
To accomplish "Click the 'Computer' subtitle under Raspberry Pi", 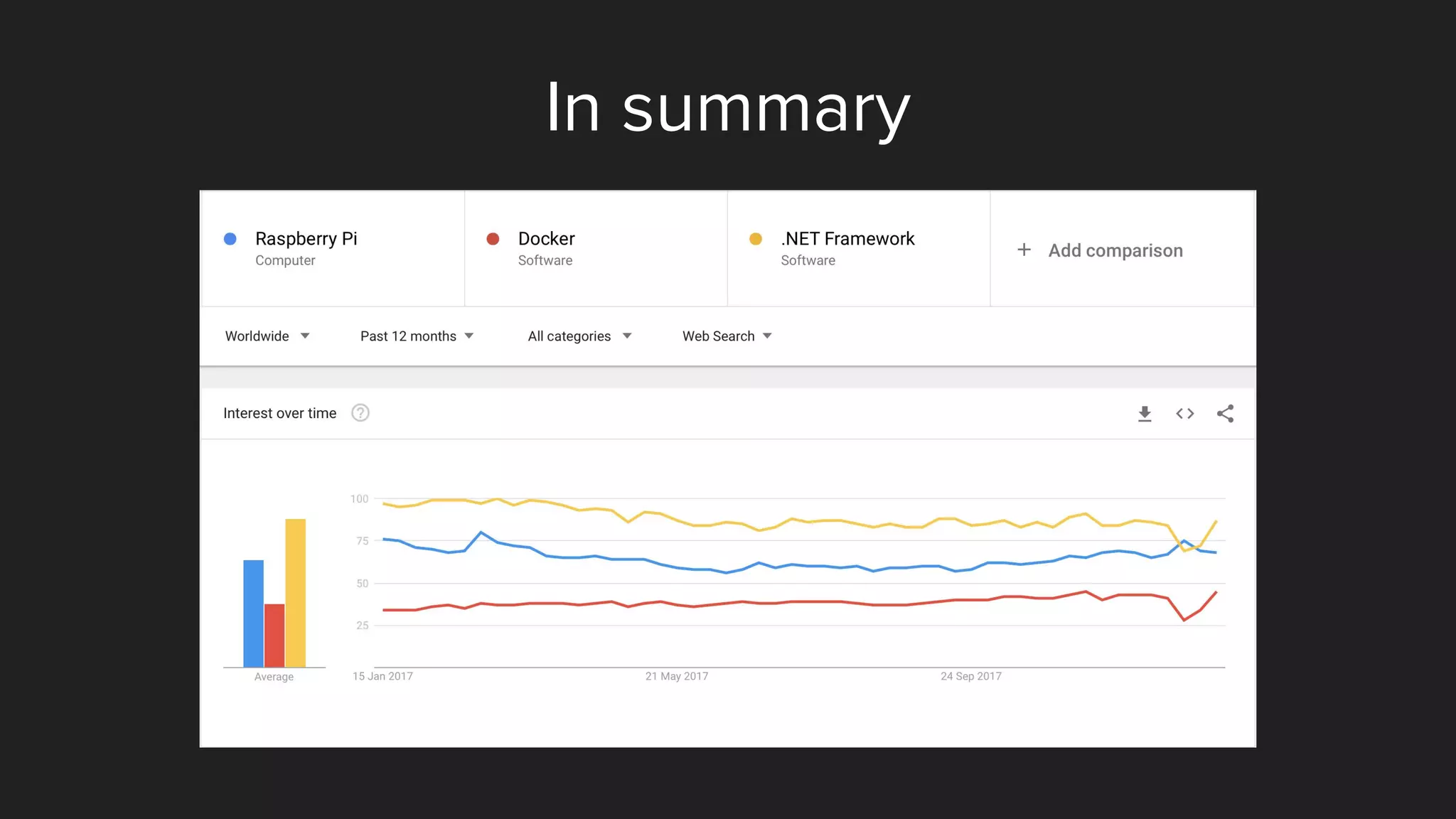I will 285,260.
